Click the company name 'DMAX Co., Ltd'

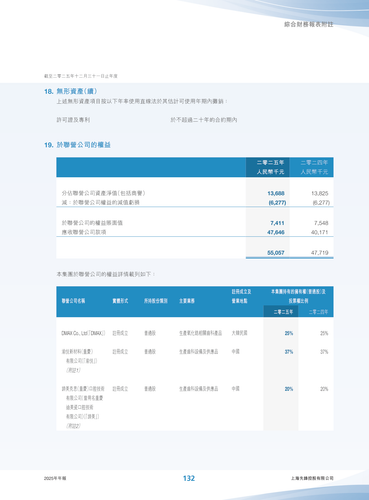pos(76,333)
